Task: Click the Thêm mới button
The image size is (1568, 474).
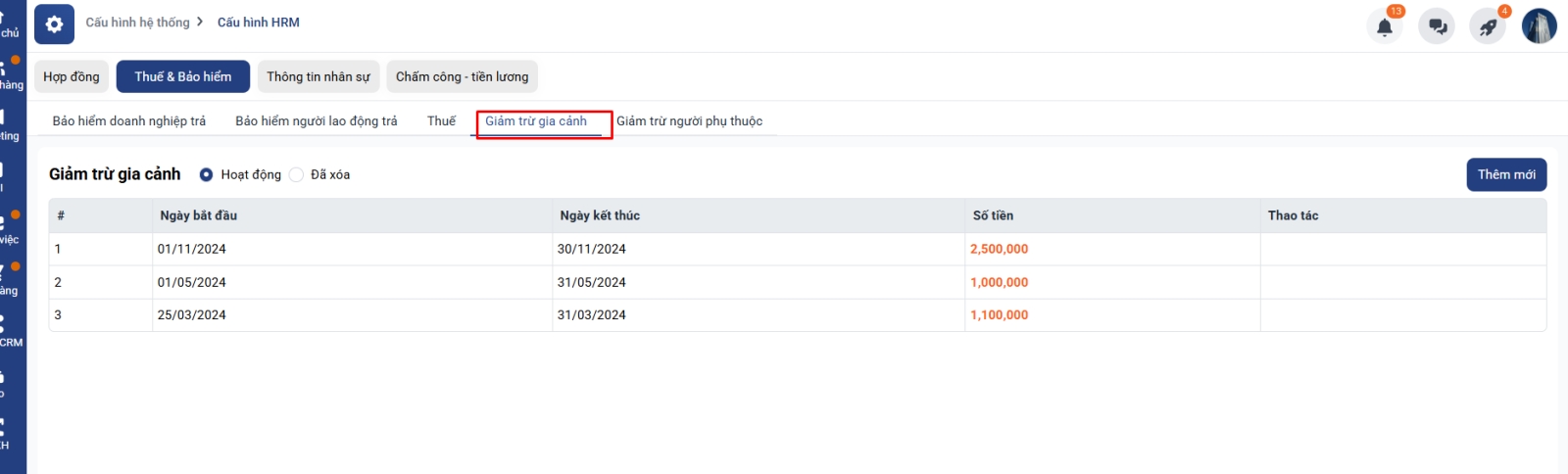Action: click(1506, 174)
